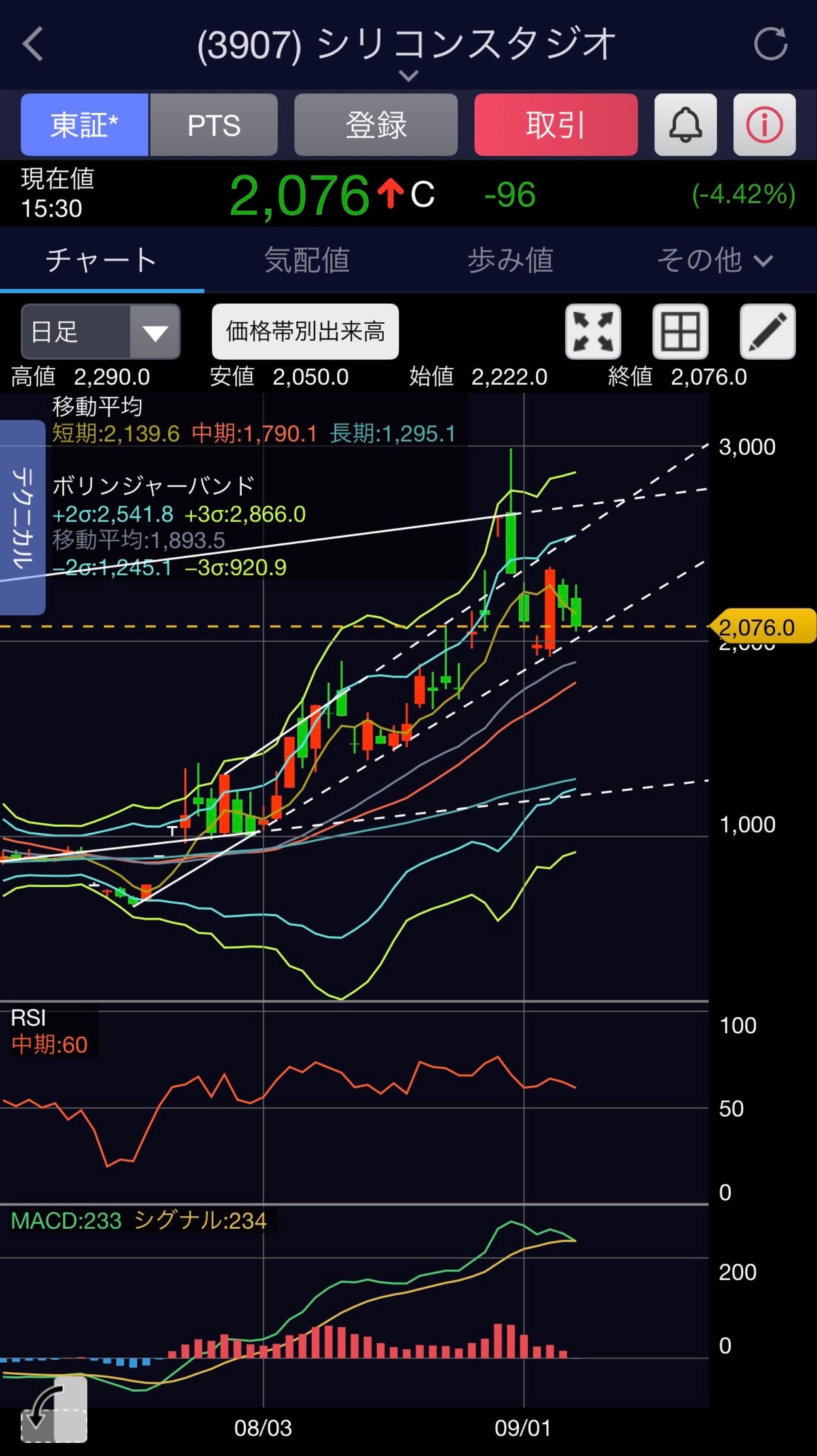Tap the -96 price change
Screen dimensions: 817x1456
click(x=510, y=195)
